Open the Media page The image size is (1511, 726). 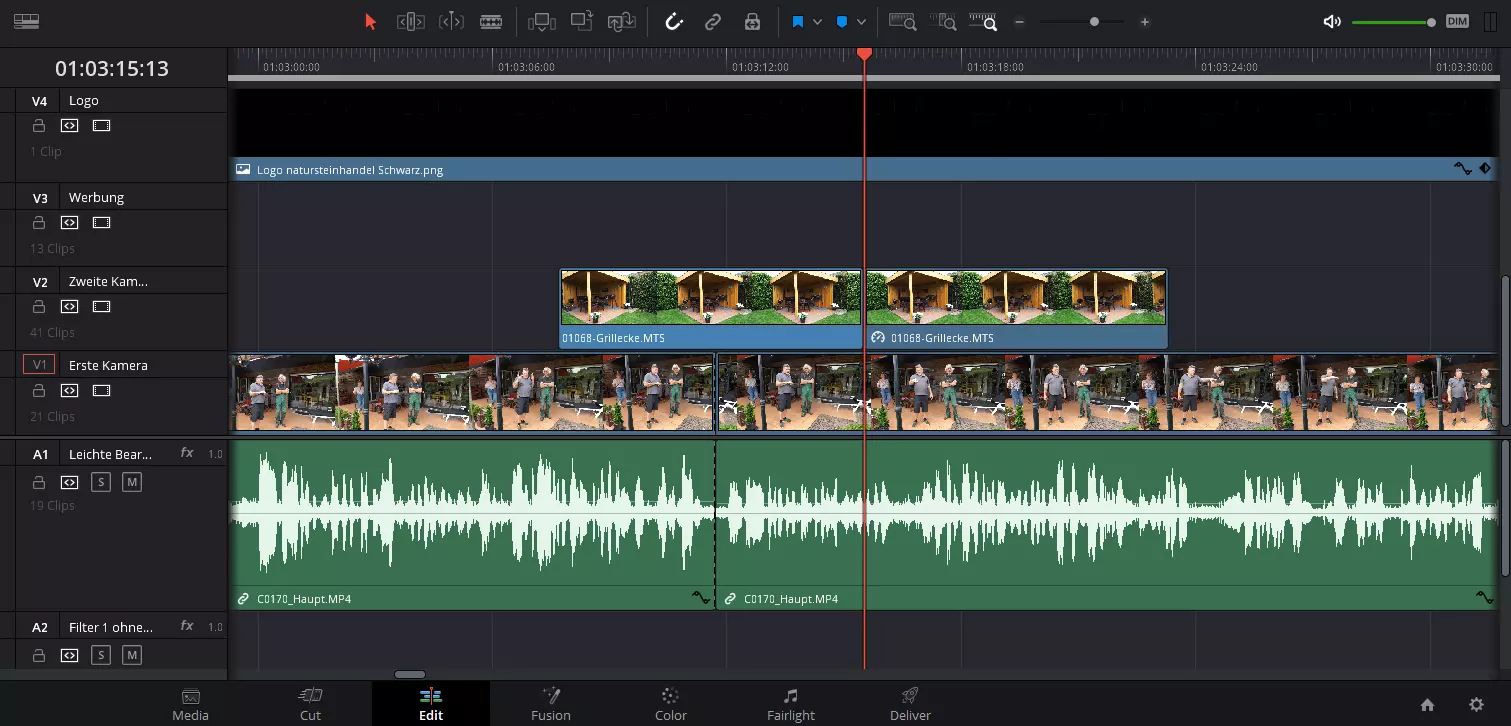pos(190,704)
